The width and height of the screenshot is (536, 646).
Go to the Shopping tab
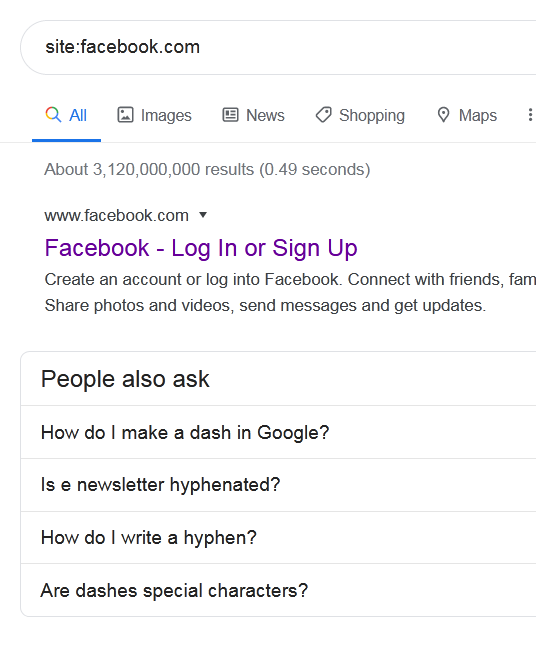click(360, 115)
